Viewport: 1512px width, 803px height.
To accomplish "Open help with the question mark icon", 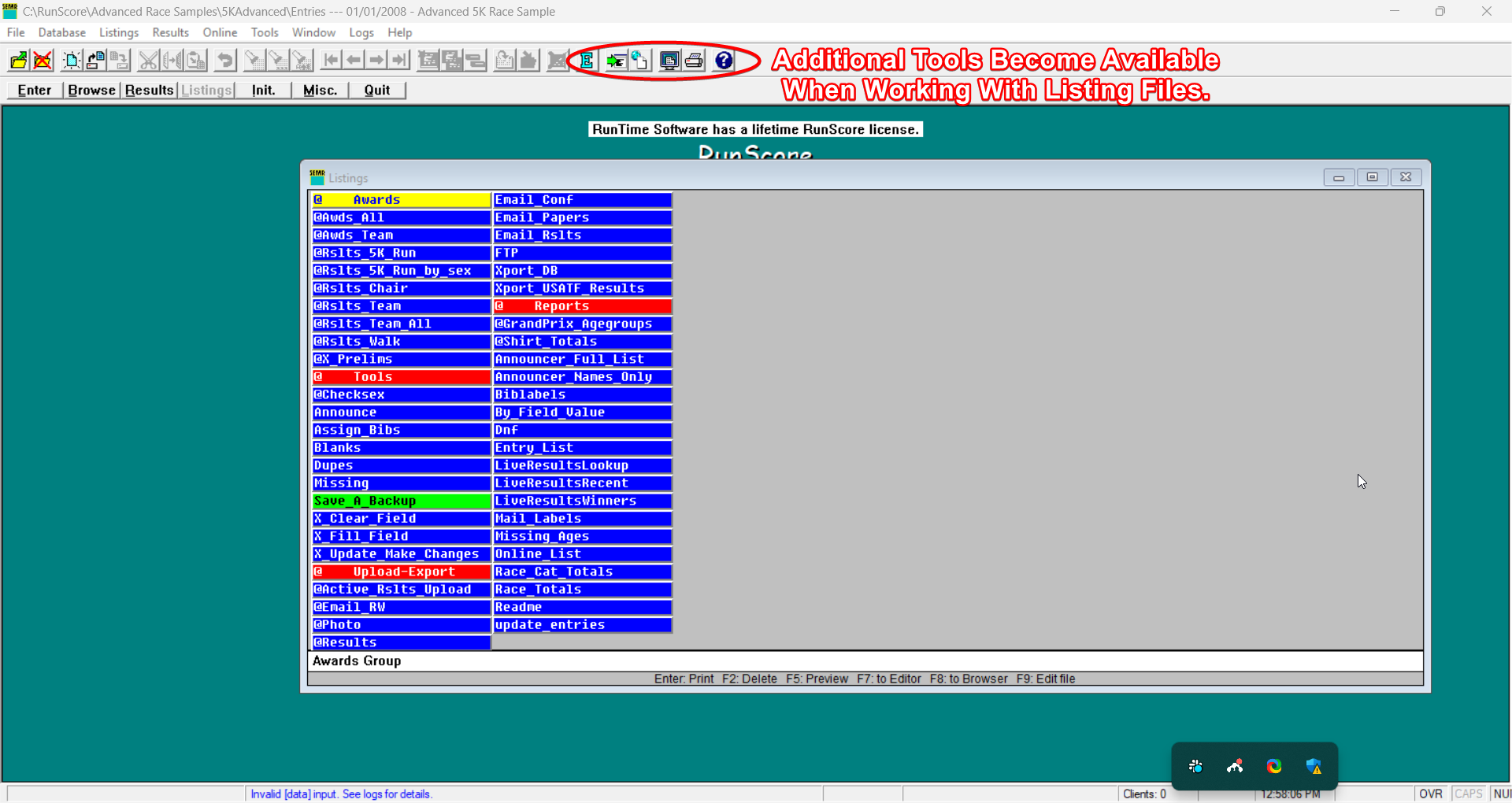I will [x=724, y=60].
